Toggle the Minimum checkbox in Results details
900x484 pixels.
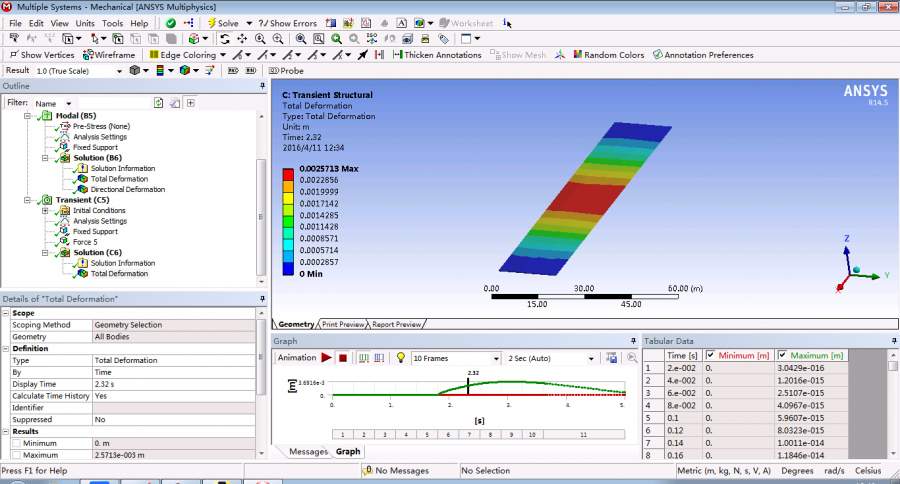click(x=16, y=443)
